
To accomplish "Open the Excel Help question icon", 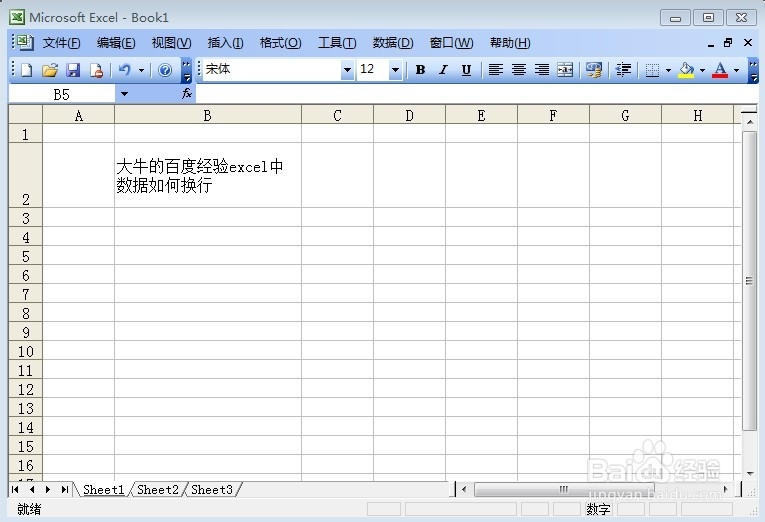I will [165, 70].
